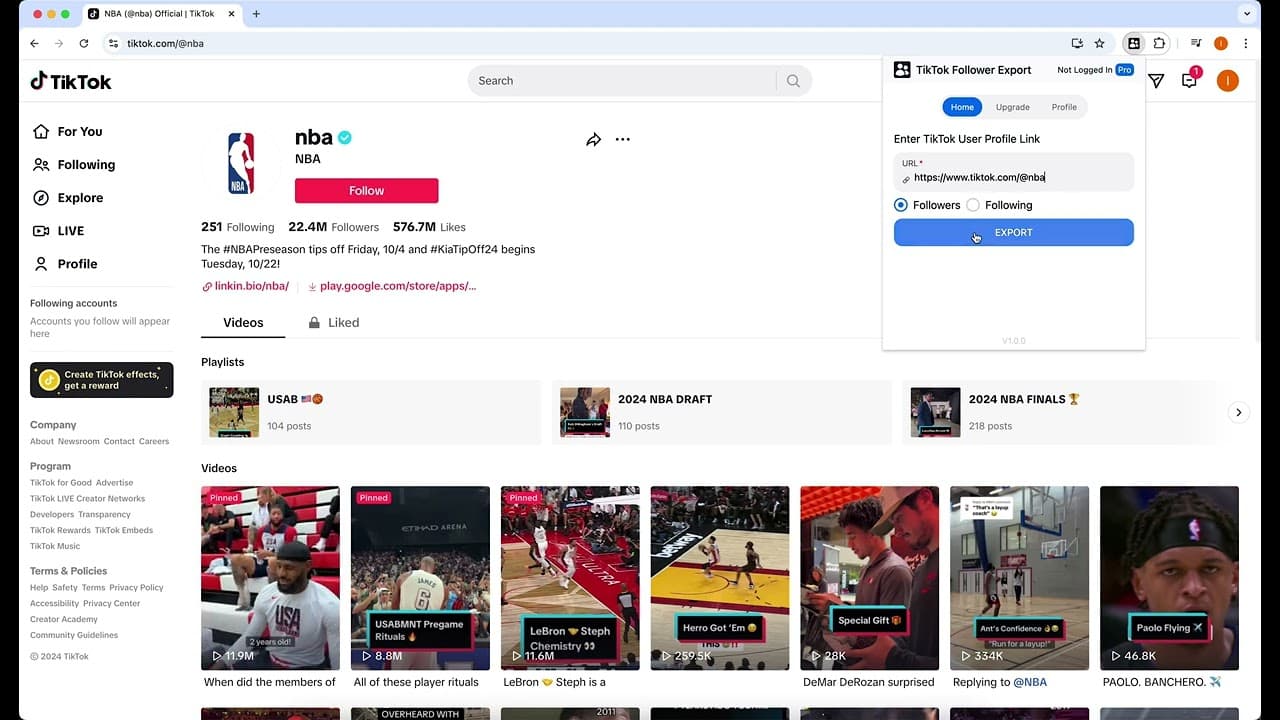Click the URL field in the extension
This screenshot has height=720, width=1280.
pyautogui.click(x=1014, y=172)
